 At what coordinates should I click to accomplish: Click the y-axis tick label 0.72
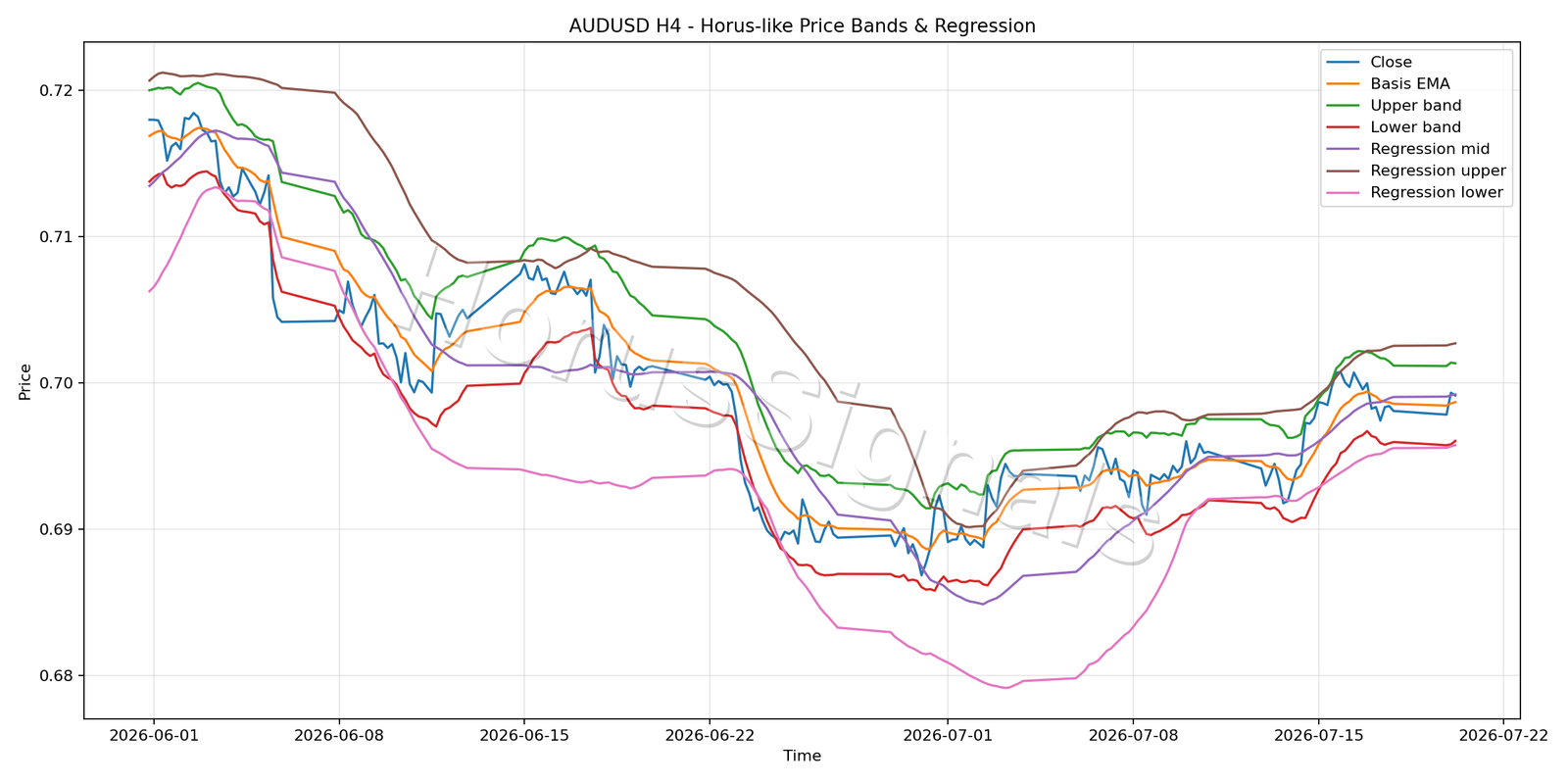coord(56,91)
